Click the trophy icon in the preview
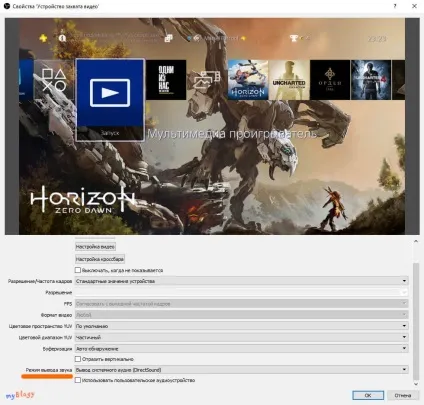 (294, 38)
